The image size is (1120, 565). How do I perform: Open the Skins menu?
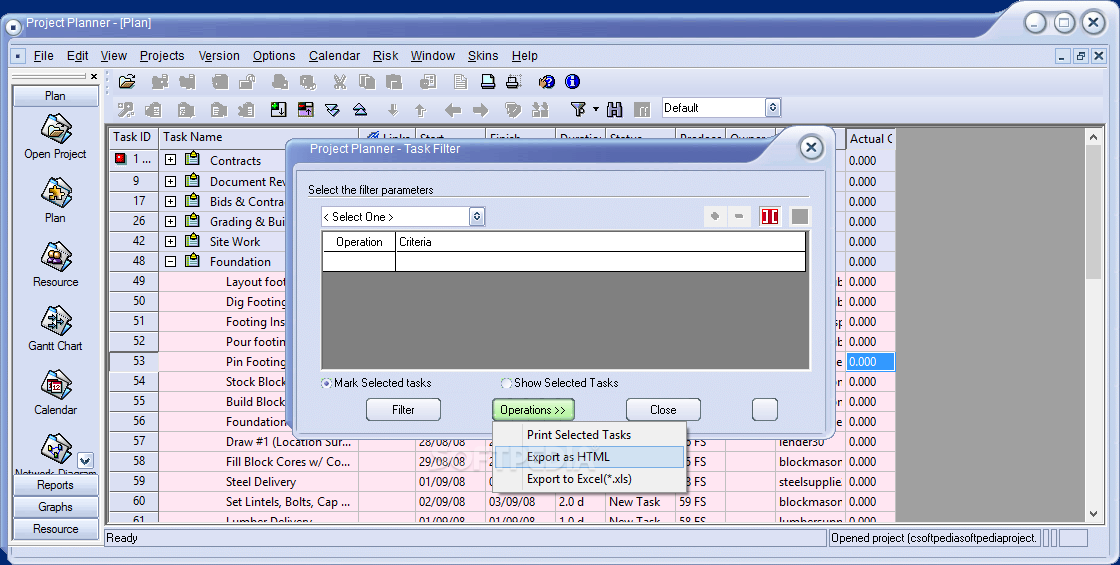tap(483, 56)
